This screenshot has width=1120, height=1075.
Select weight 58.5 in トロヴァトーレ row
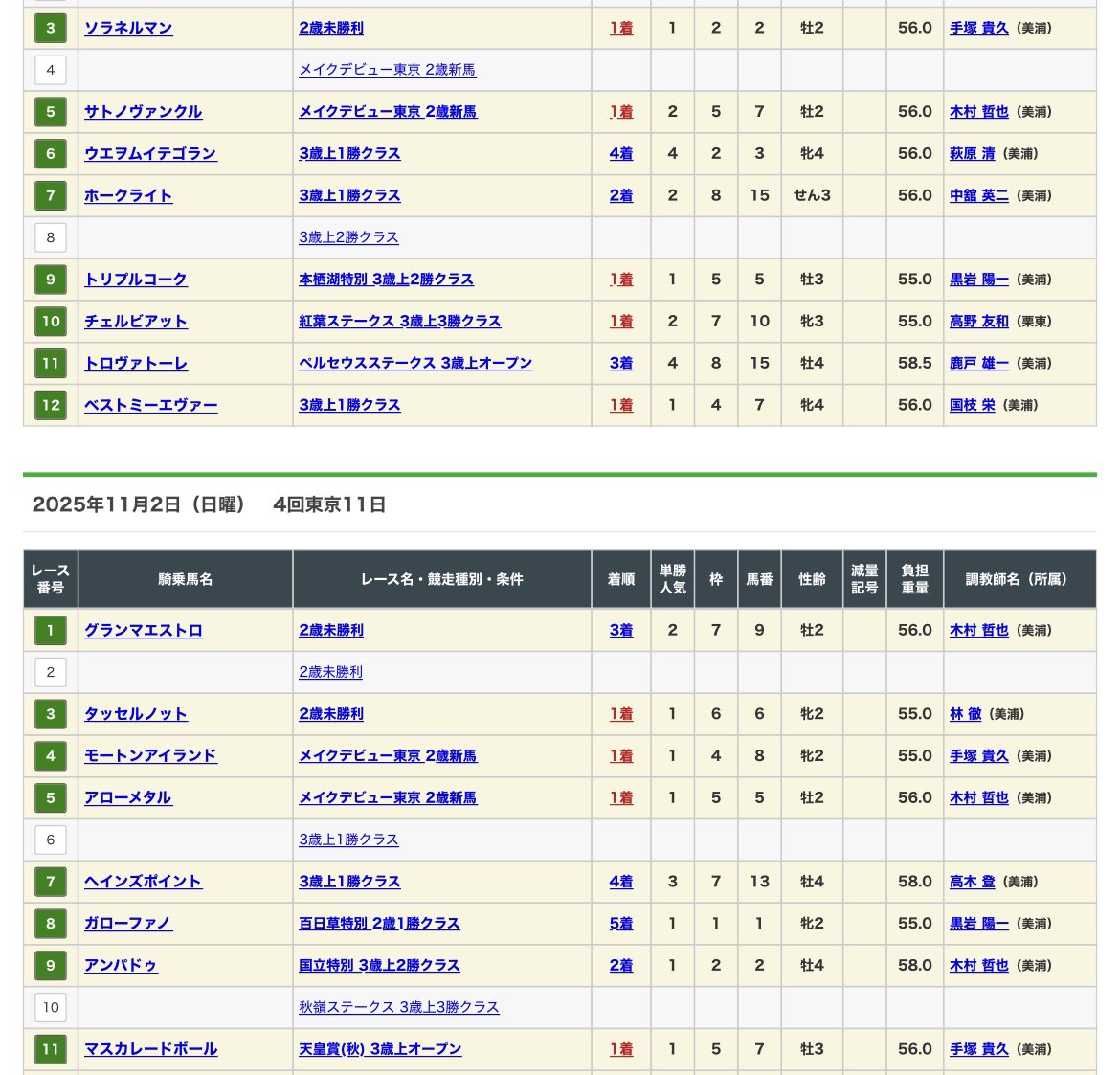coord(914,363)
